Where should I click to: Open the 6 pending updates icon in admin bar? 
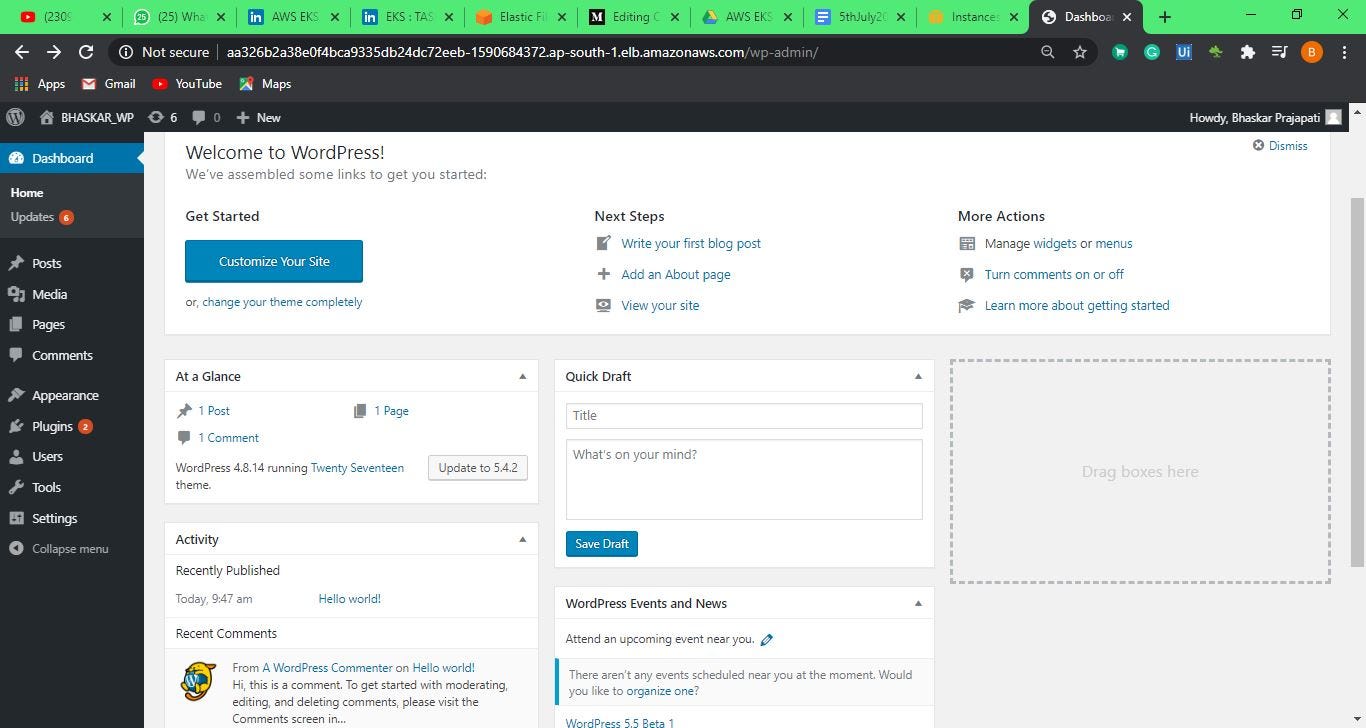tap(162, 117)
